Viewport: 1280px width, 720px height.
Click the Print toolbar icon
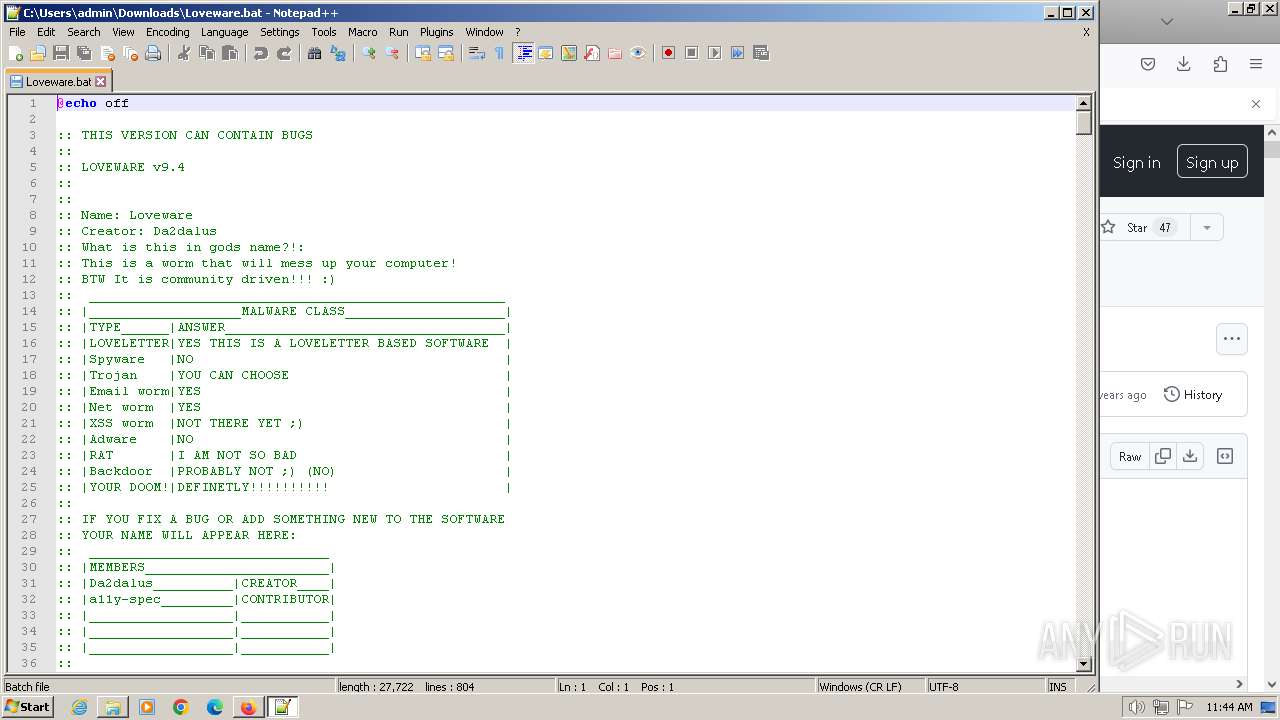(x=153, y=53)
